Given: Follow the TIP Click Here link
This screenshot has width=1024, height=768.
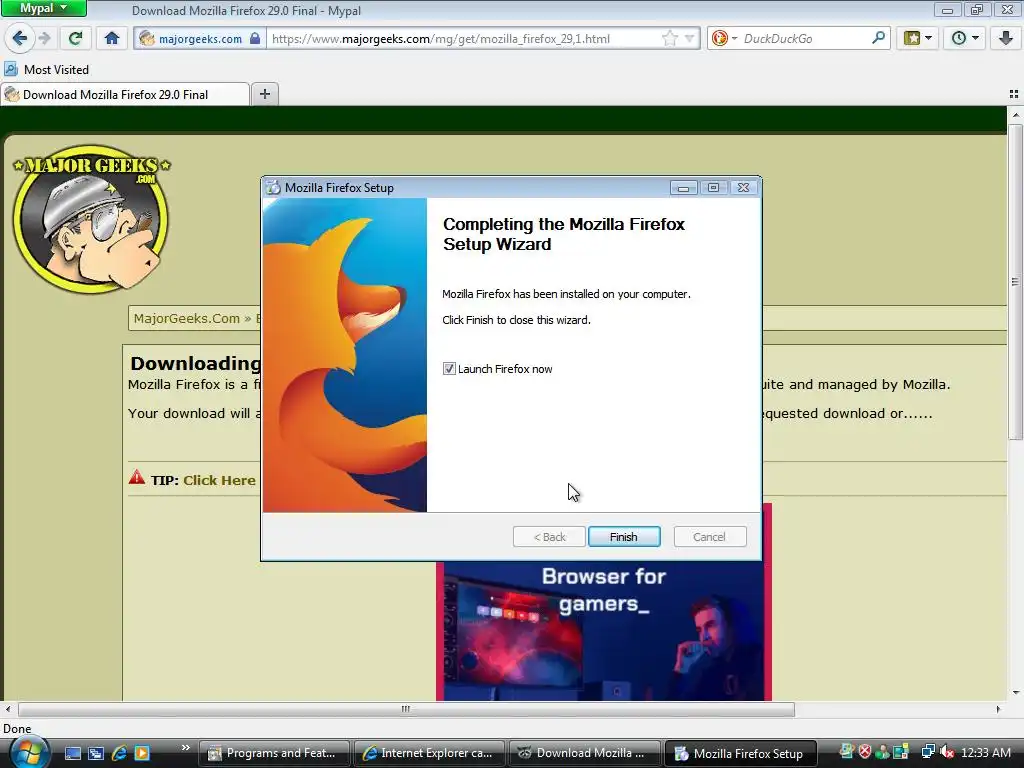Looking at the screenshot, I should (x=219, y=480).
